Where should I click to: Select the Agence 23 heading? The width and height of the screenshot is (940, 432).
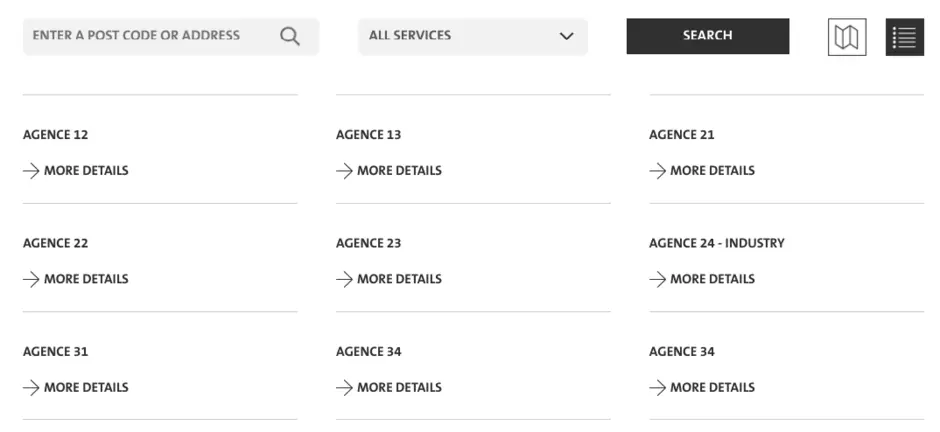pos(369,243)
